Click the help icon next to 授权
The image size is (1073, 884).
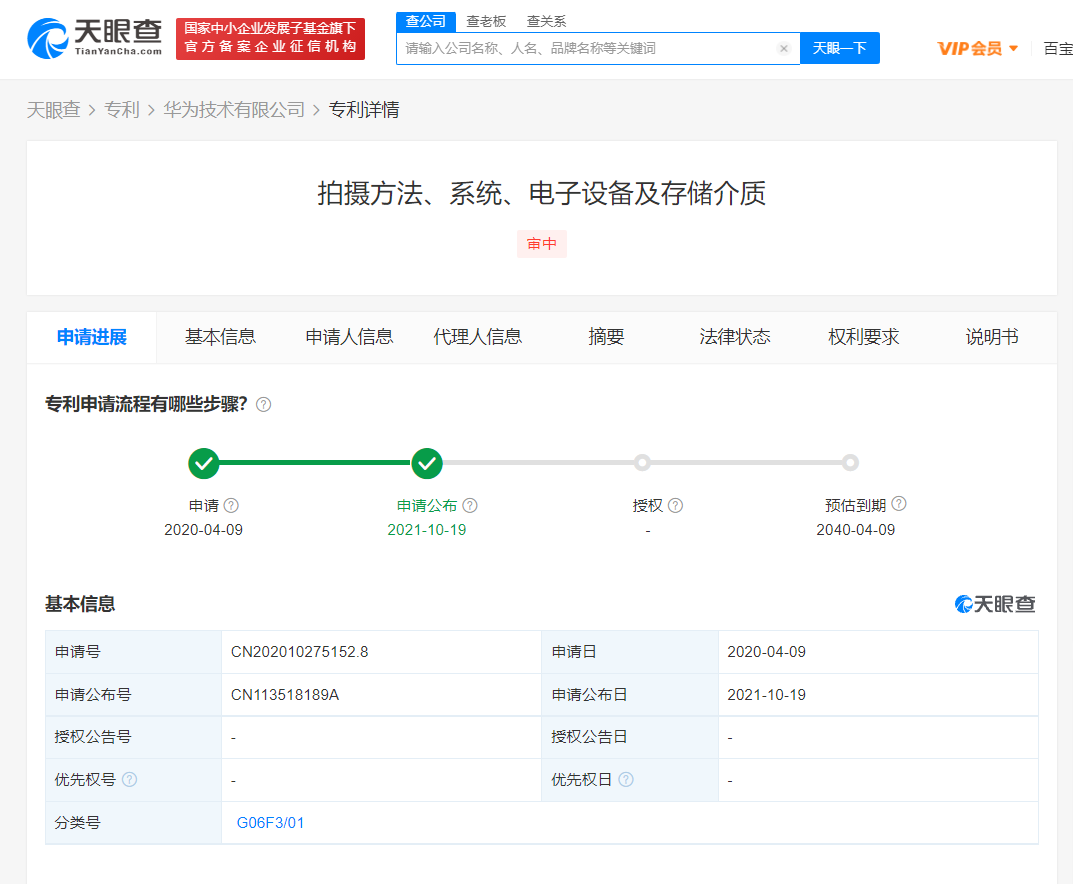coord(676,506)
